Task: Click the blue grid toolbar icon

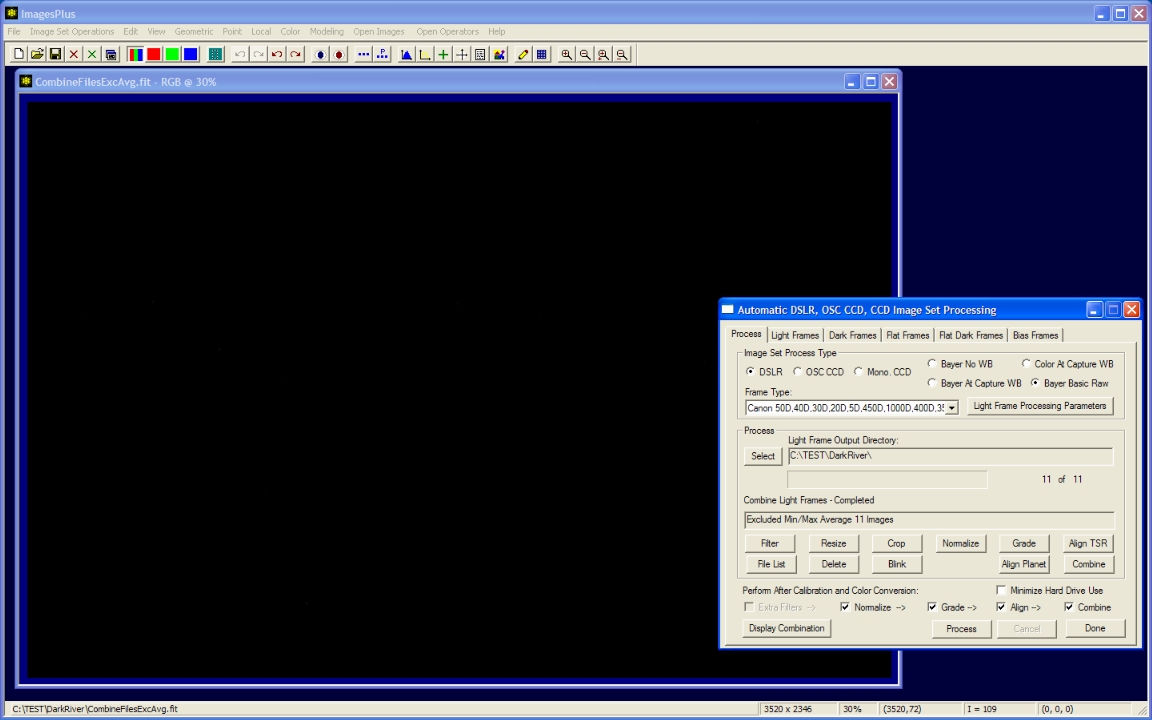Action: pos(541,54)
